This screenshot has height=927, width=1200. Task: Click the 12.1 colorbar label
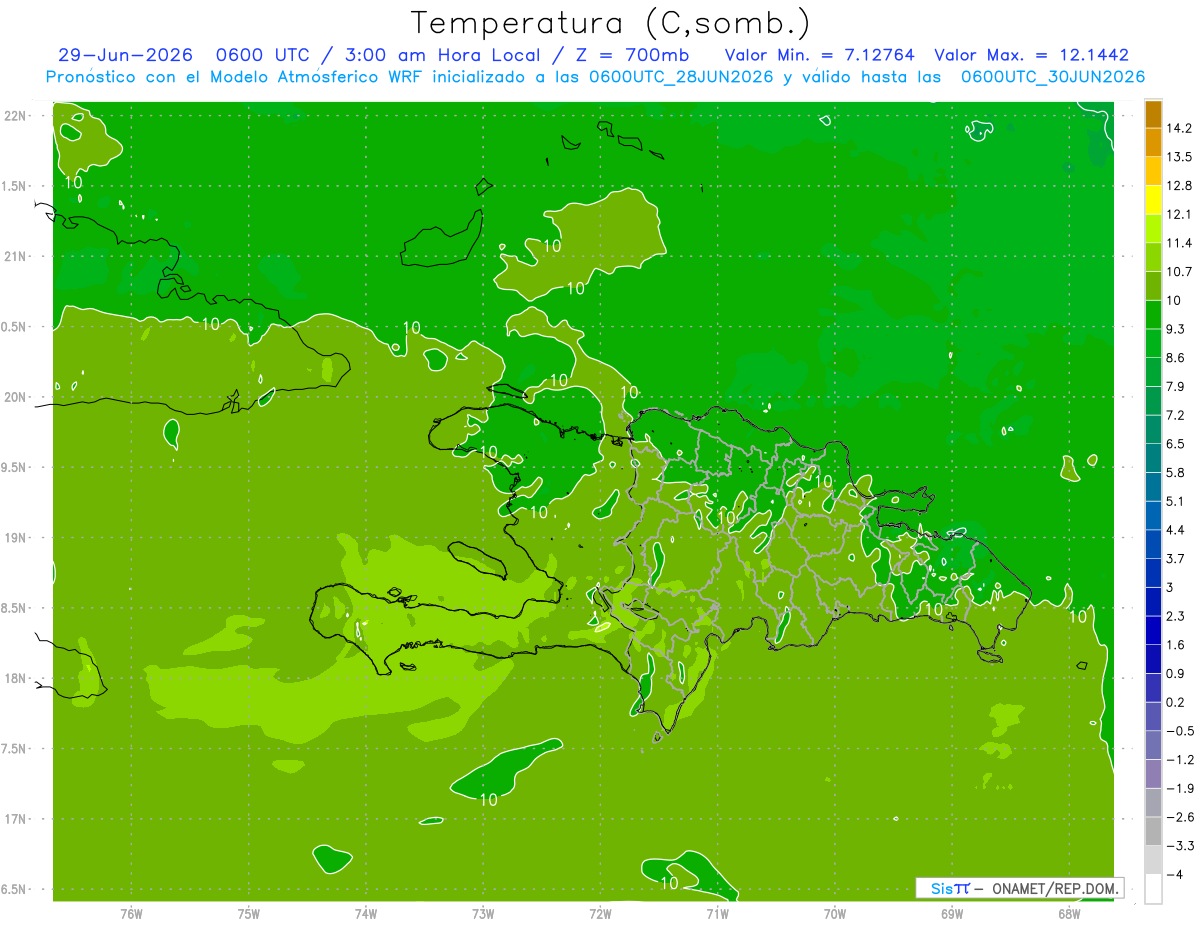(x=1179, y=214)
